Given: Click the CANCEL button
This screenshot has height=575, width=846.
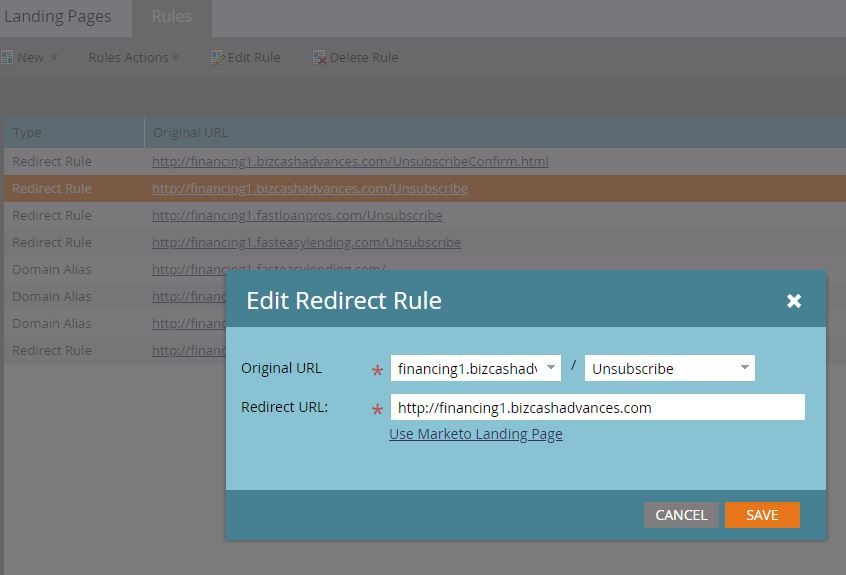Looking at the screenshot, I should (681, 515).
